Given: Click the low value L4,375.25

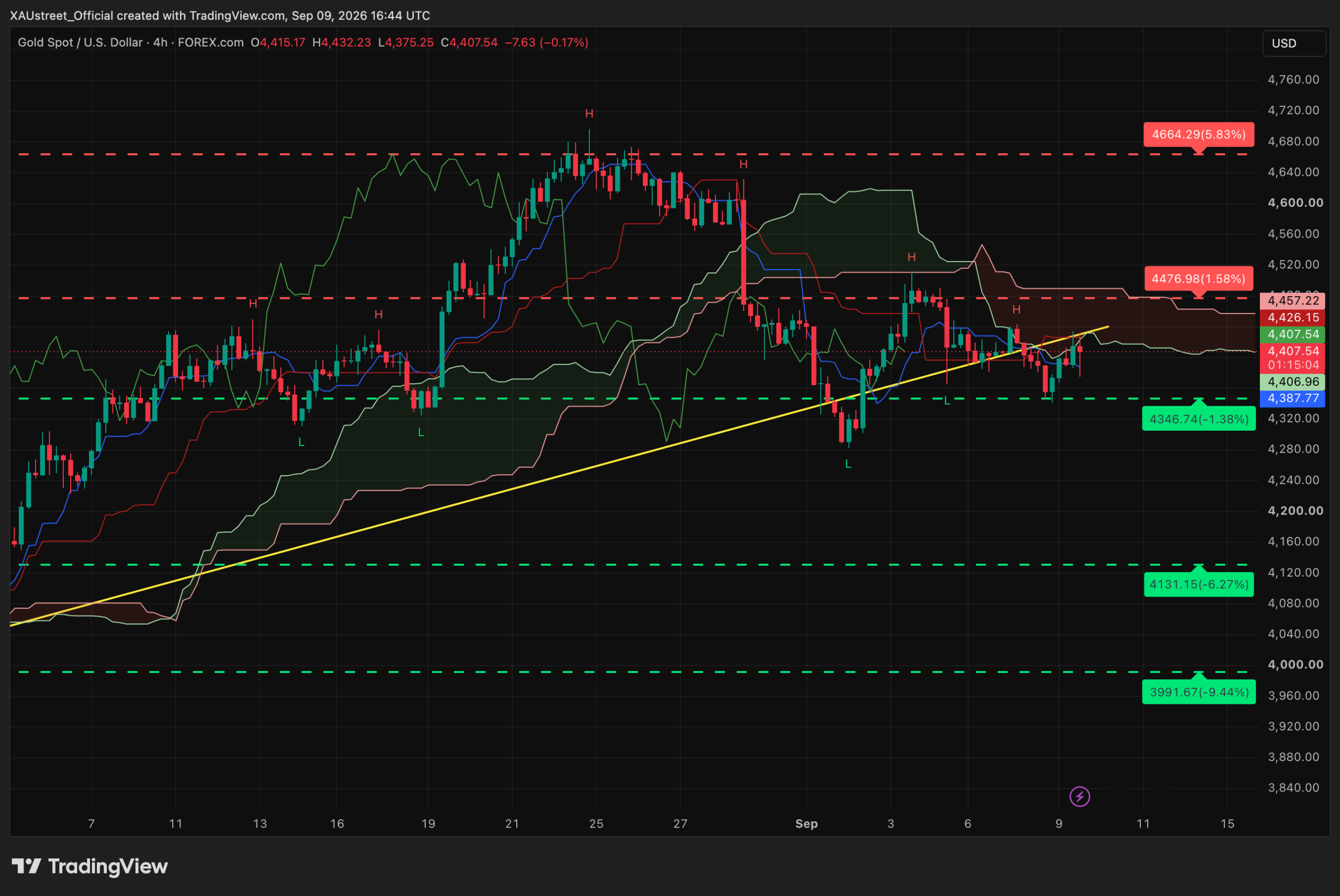Looking at the screenshot, I should click(x=406, y=42).
